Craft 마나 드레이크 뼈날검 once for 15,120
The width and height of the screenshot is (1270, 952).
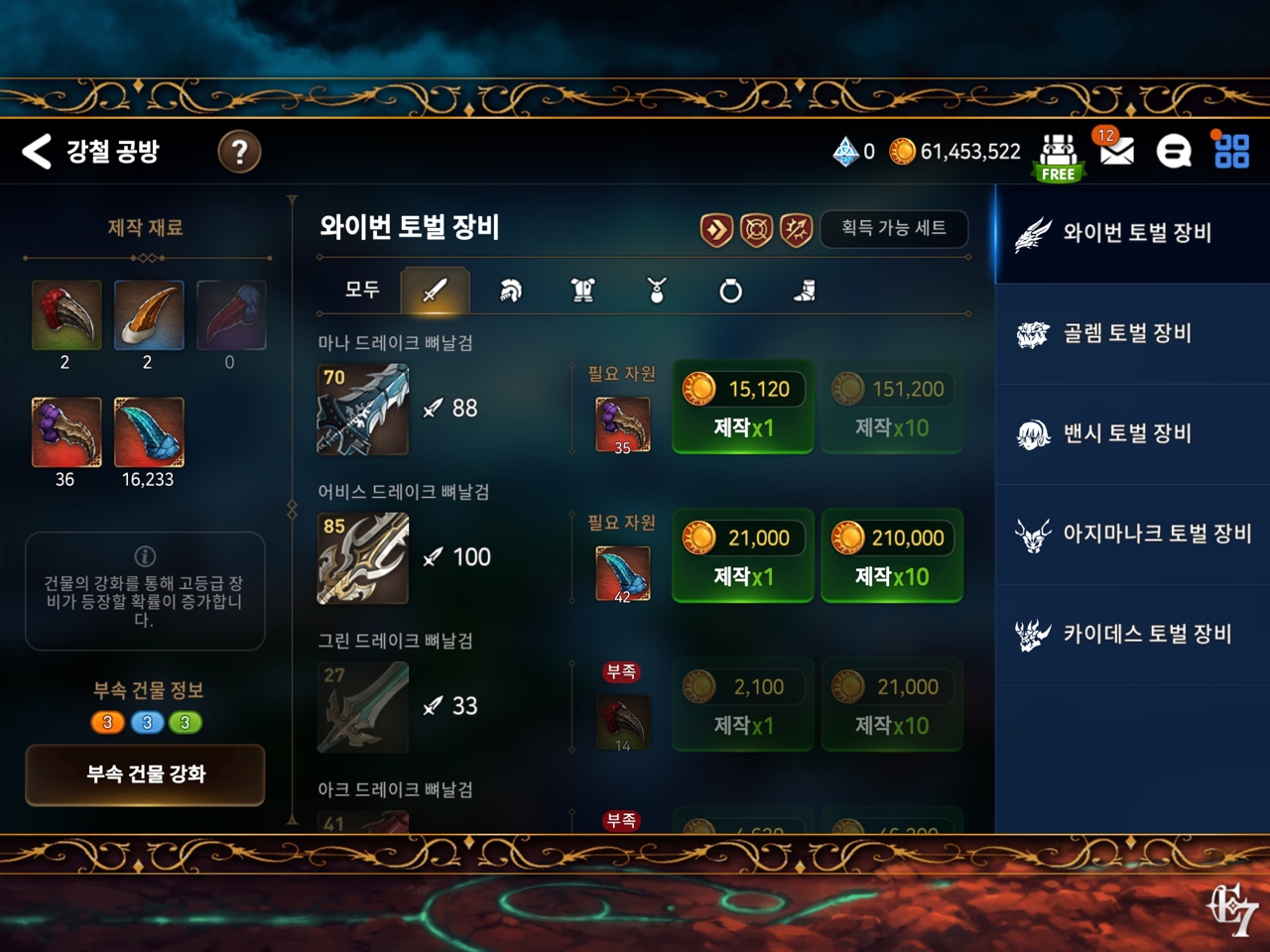(x=743, y=407)
